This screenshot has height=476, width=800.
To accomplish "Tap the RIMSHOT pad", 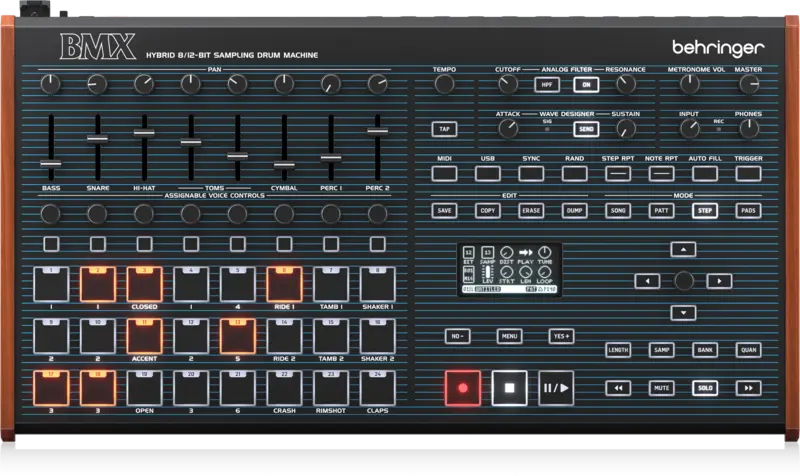I will 331,388.
